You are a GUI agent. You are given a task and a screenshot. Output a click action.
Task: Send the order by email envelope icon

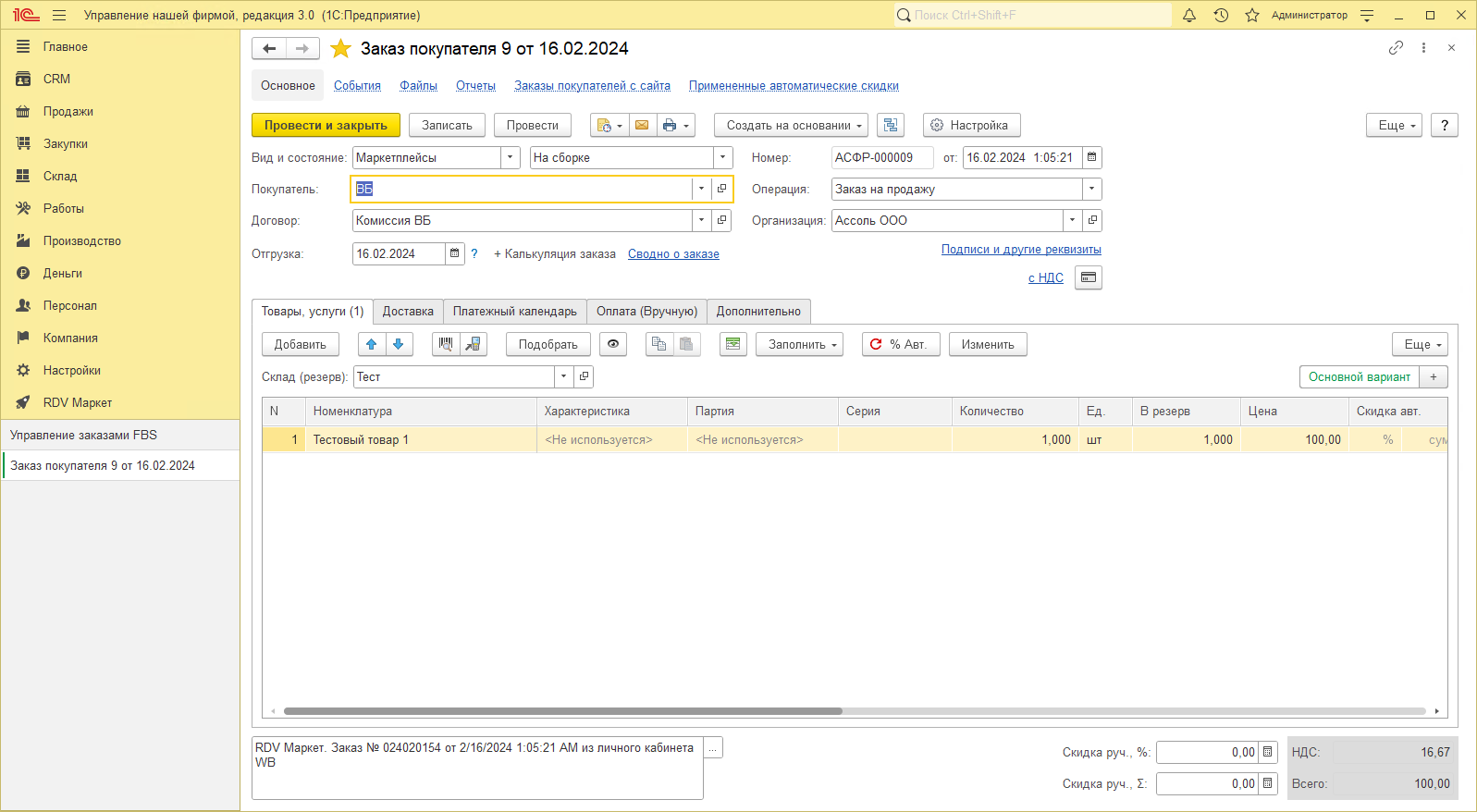(x=642, y=125)
